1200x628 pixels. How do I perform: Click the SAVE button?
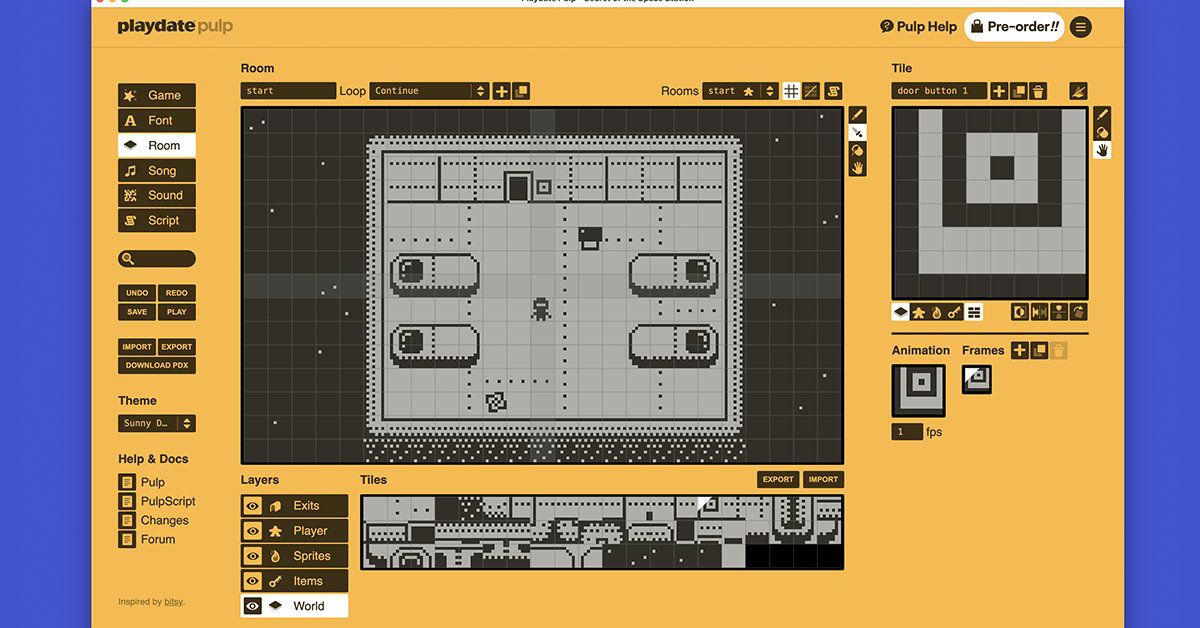(x=137, y=312)
